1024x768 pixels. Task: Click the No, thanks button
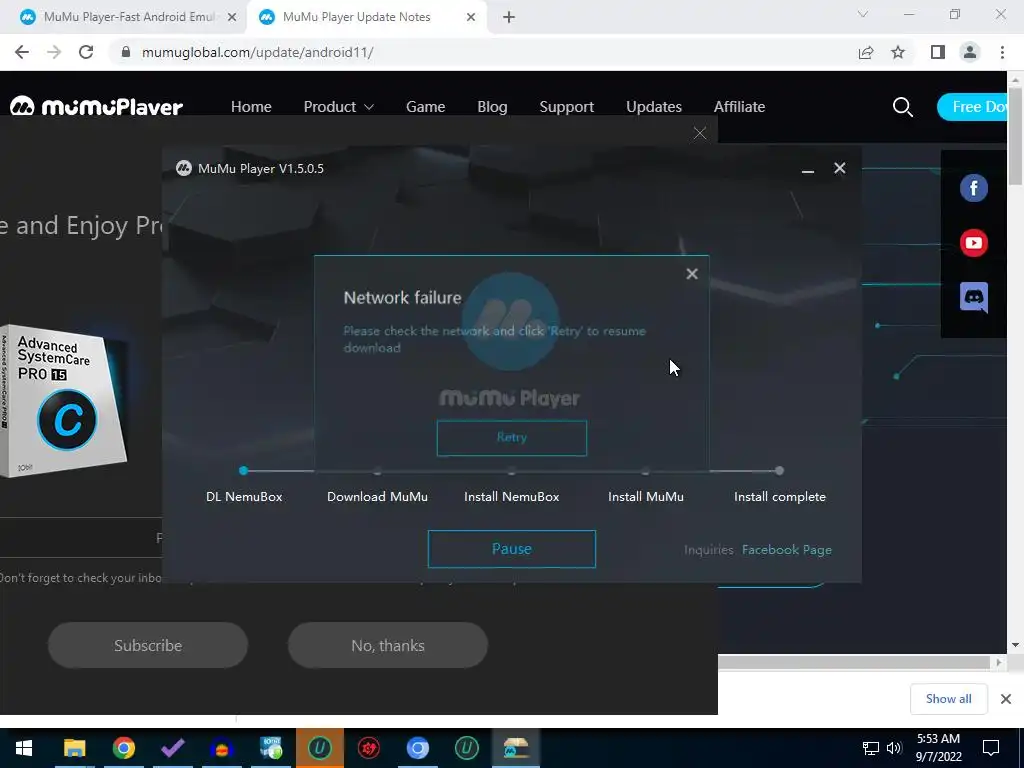pos(388,645)
